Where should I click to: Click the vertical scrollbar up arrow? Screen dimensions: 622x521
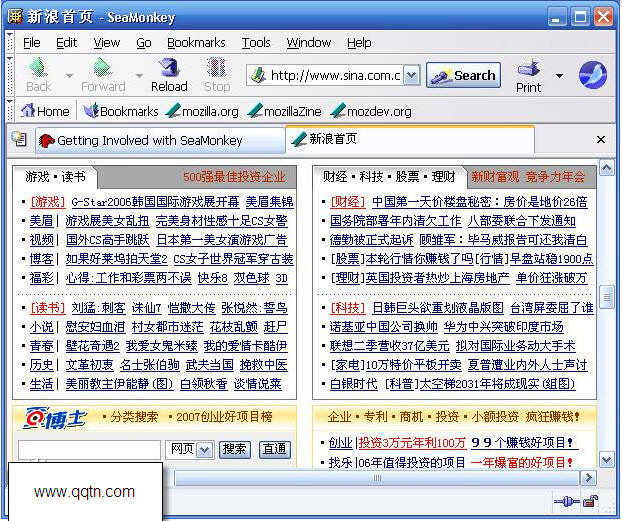(606, 168)
